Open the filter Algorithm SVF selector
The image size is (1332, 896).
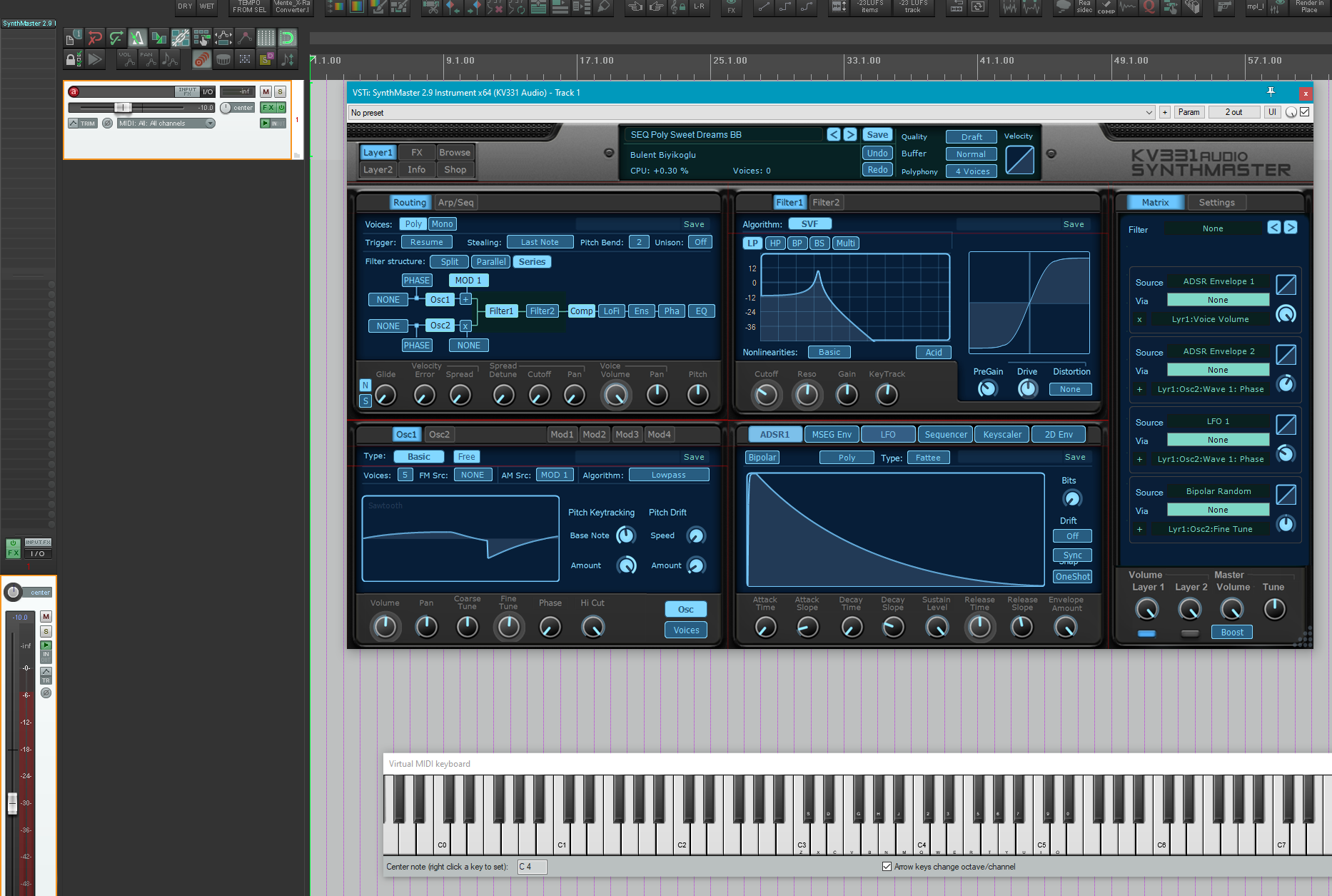tap(809, 224)
